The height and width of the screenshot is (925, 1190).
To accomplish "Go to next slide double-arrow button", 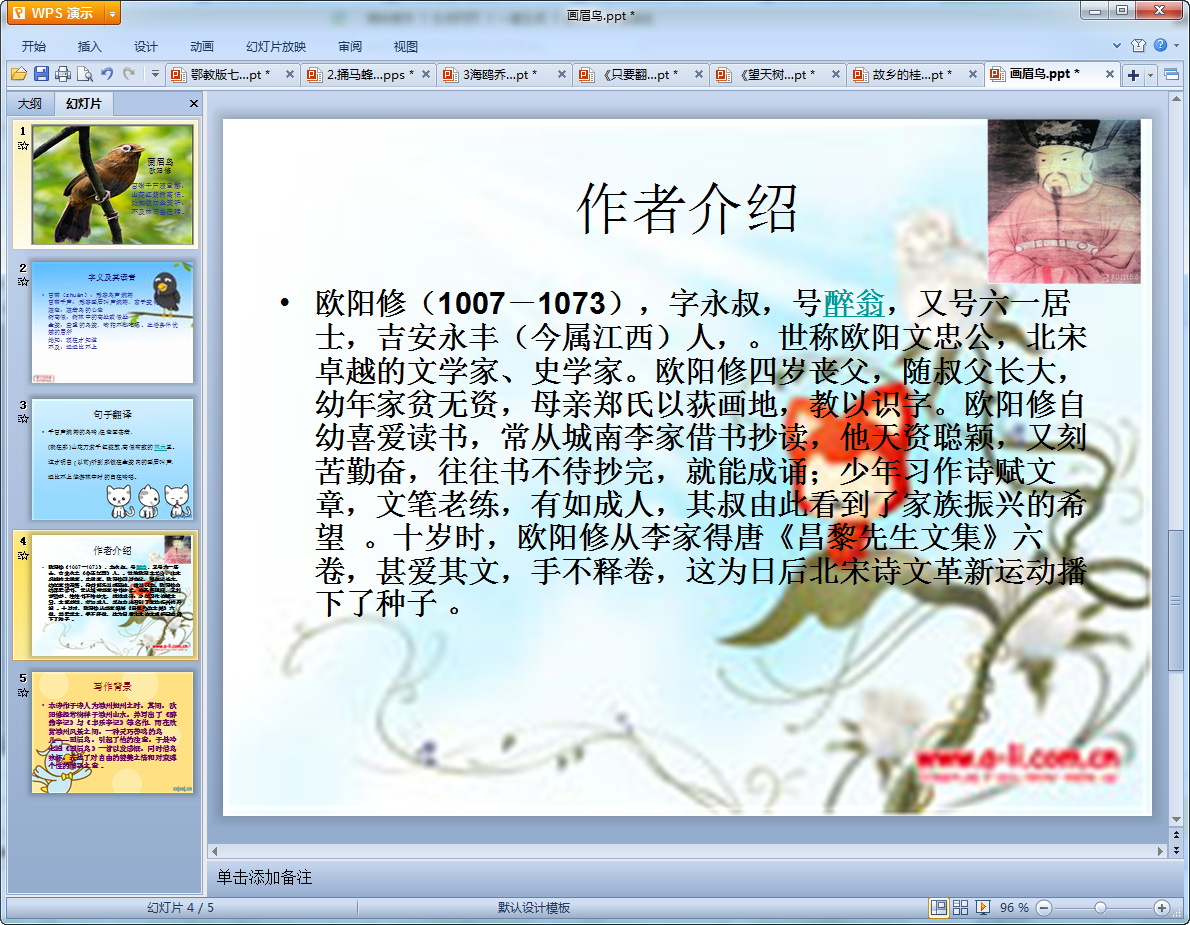I will click(1176, 851).
